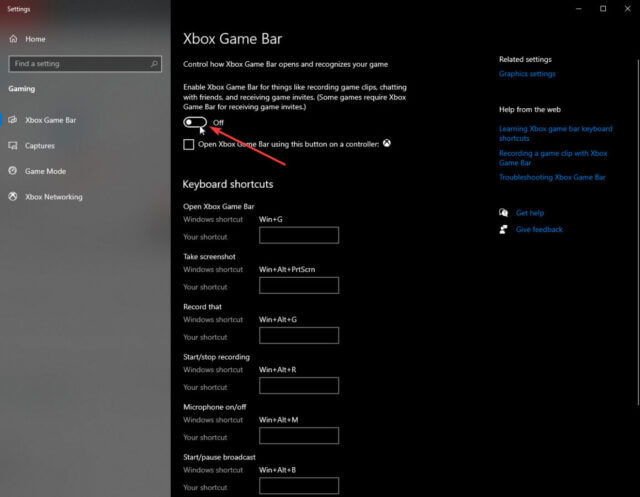Open Troubleshooting Xbox Game Bar link

(x=552, y=177)
